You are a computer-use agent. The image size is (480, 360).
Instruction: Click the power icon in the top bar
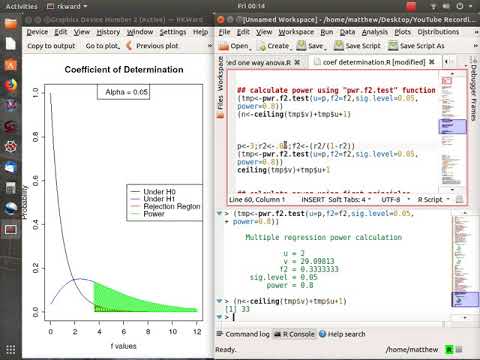pyautogui.click(x=460, y=6)
